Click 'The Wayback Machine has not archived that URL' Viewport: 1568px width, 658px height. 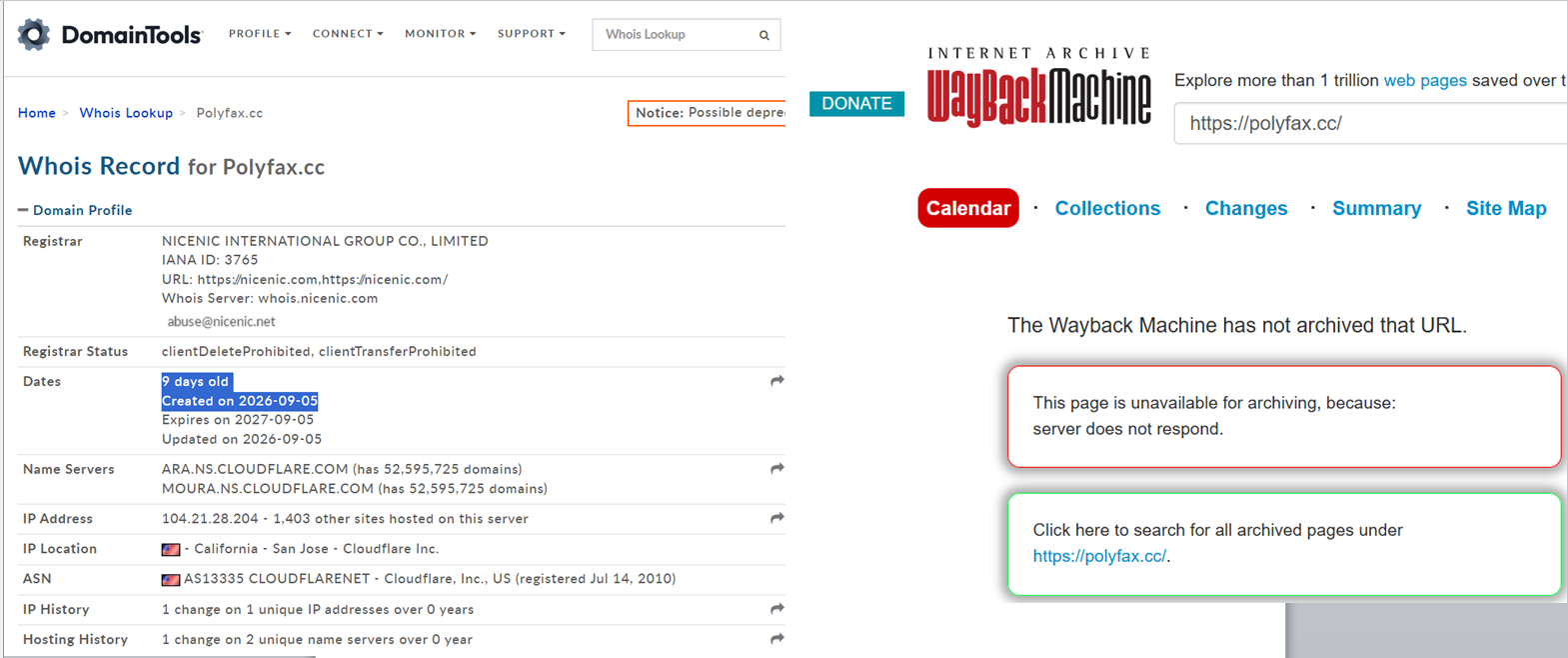click(x=1237, y=325)
